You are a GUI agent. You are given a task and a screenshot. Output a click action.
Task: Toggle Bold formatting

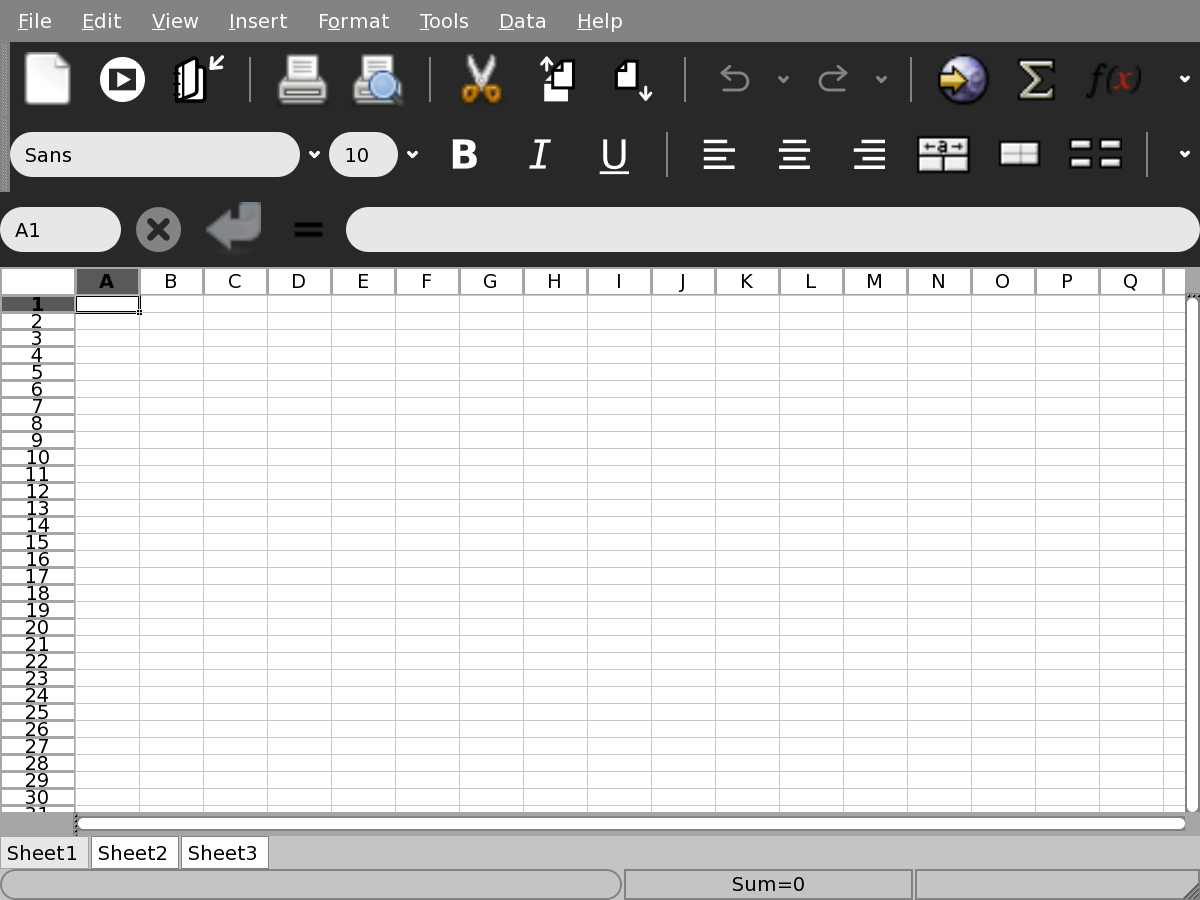(x=464, y=155)
